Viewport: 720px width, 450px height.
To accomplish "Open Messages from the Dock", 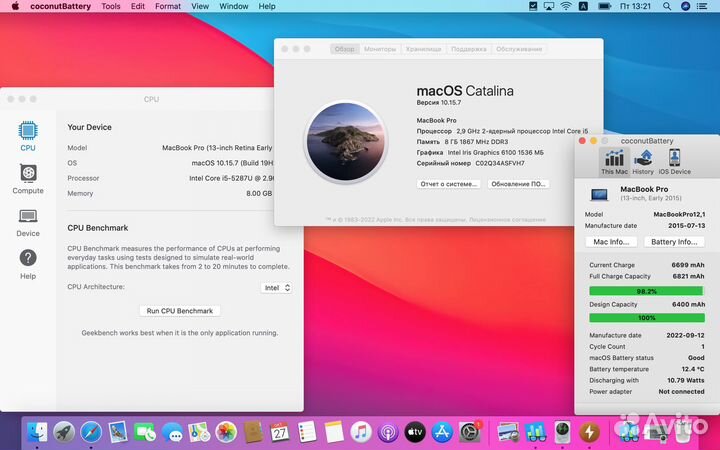I will (x=172, y=432).
